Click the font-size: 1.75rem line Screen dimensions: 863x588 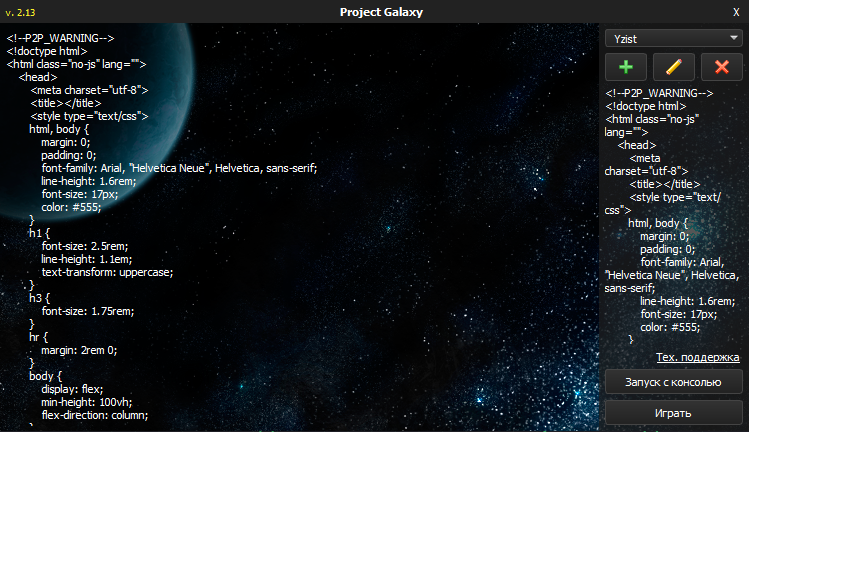[x=87, y=311]
